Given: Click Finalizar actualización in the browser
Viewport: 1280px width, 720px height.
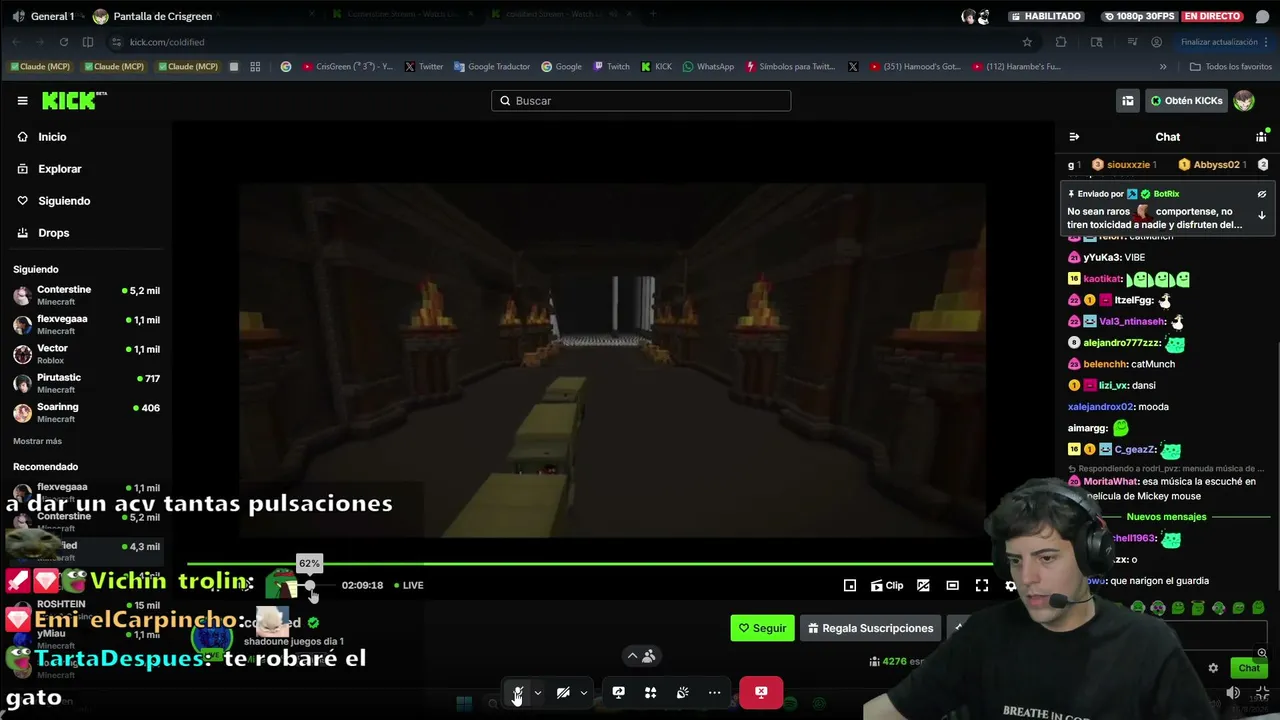Looking at the screenshot, I should click(x=1219, y=42).
